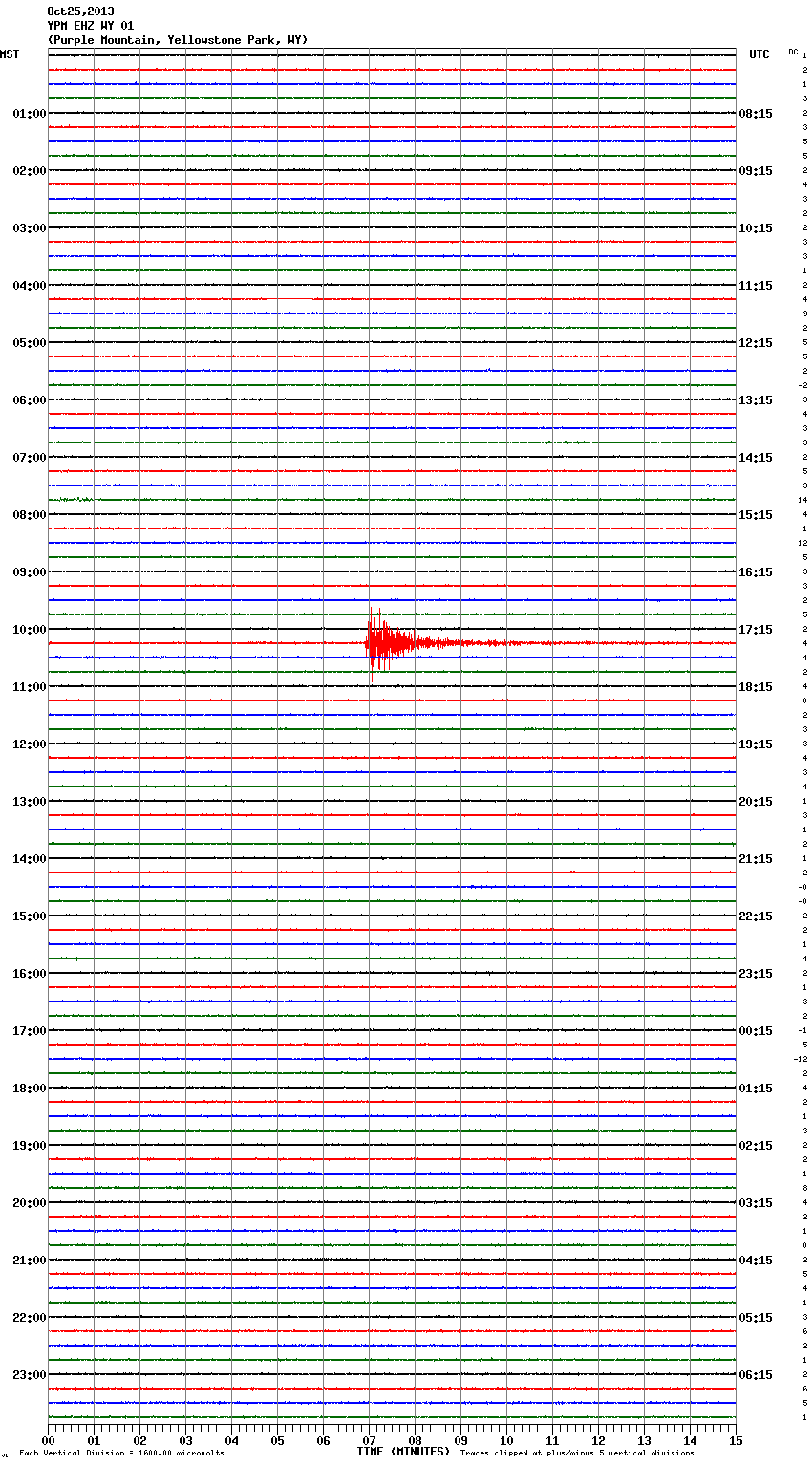Viewport: 812px width, 1466px height.
Task: Click the 18:15 UTC time label
Action: 756,687
